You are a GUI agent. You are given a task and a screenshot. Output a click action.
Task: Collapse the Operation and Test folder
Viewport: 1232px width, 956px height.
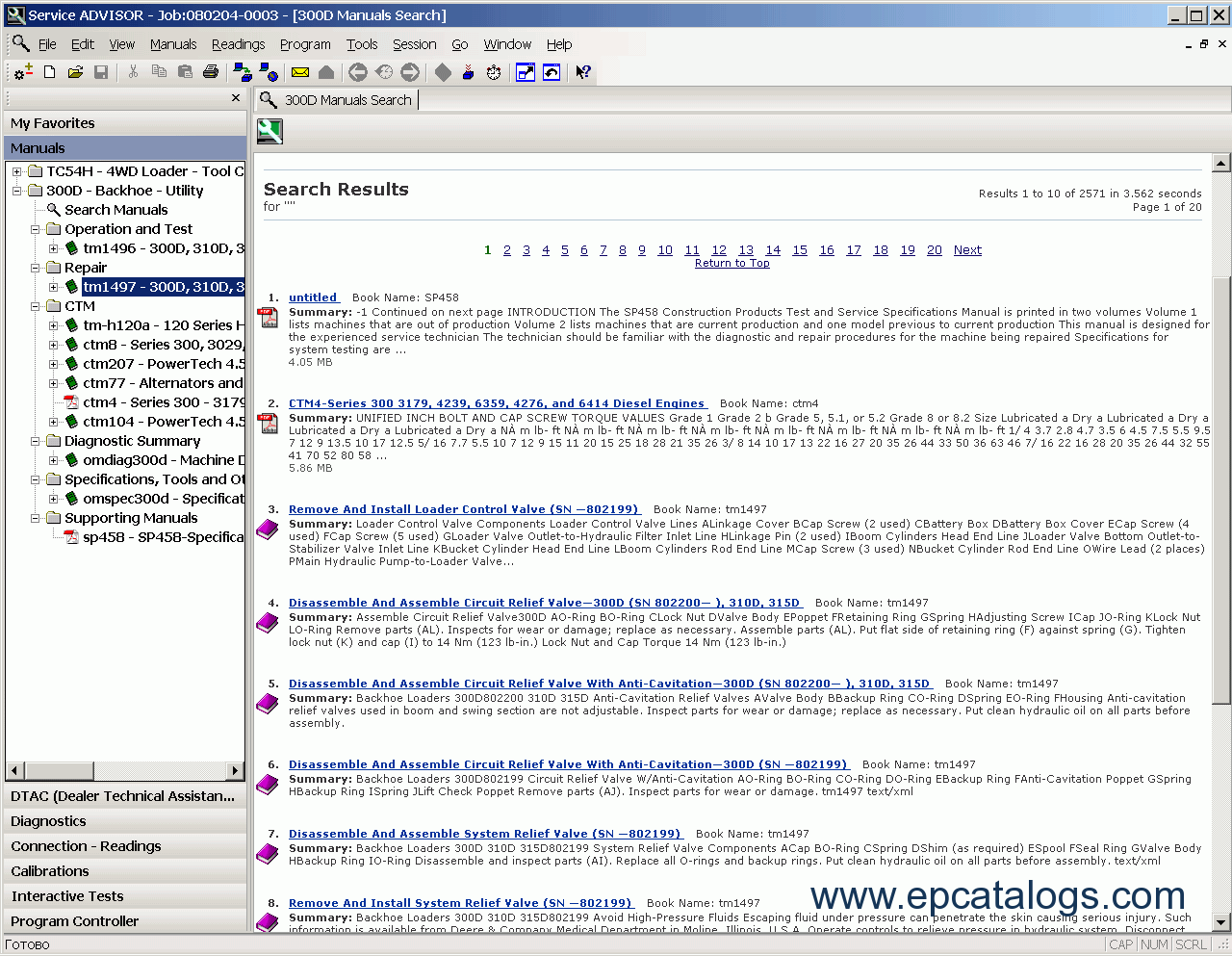[x=35, y=229]
